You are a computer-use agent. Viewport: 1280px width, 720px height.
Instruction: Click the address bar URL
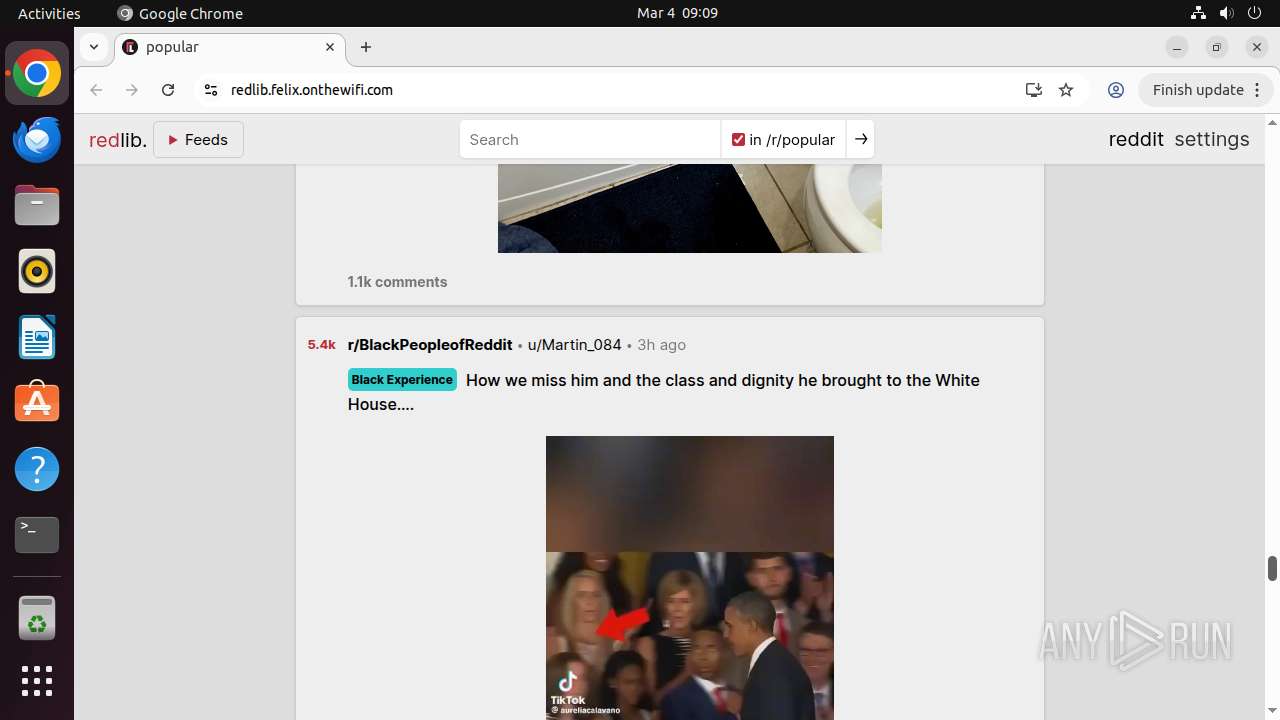click(312, 90)
